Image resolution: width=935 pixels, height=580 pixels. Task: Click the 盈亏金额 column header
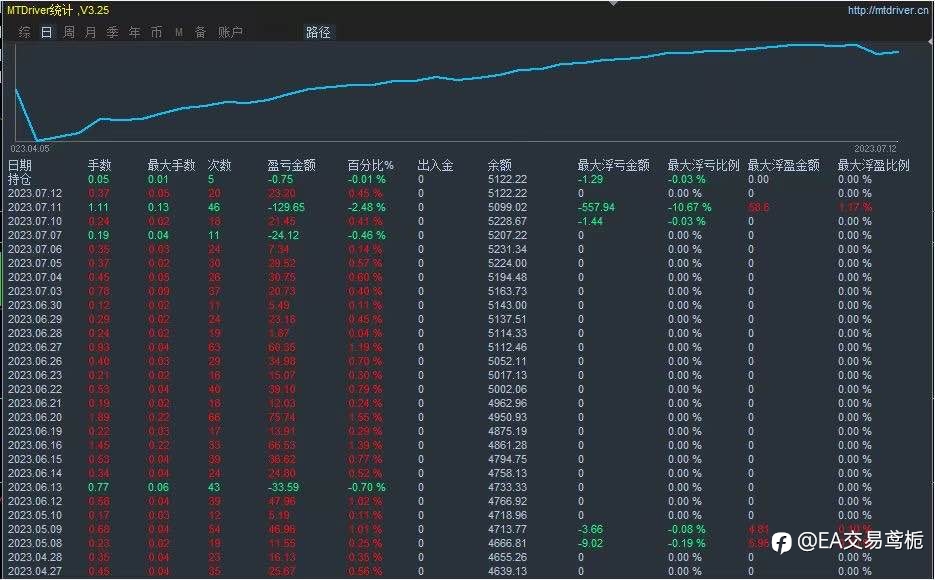click(x=292, y=165)
